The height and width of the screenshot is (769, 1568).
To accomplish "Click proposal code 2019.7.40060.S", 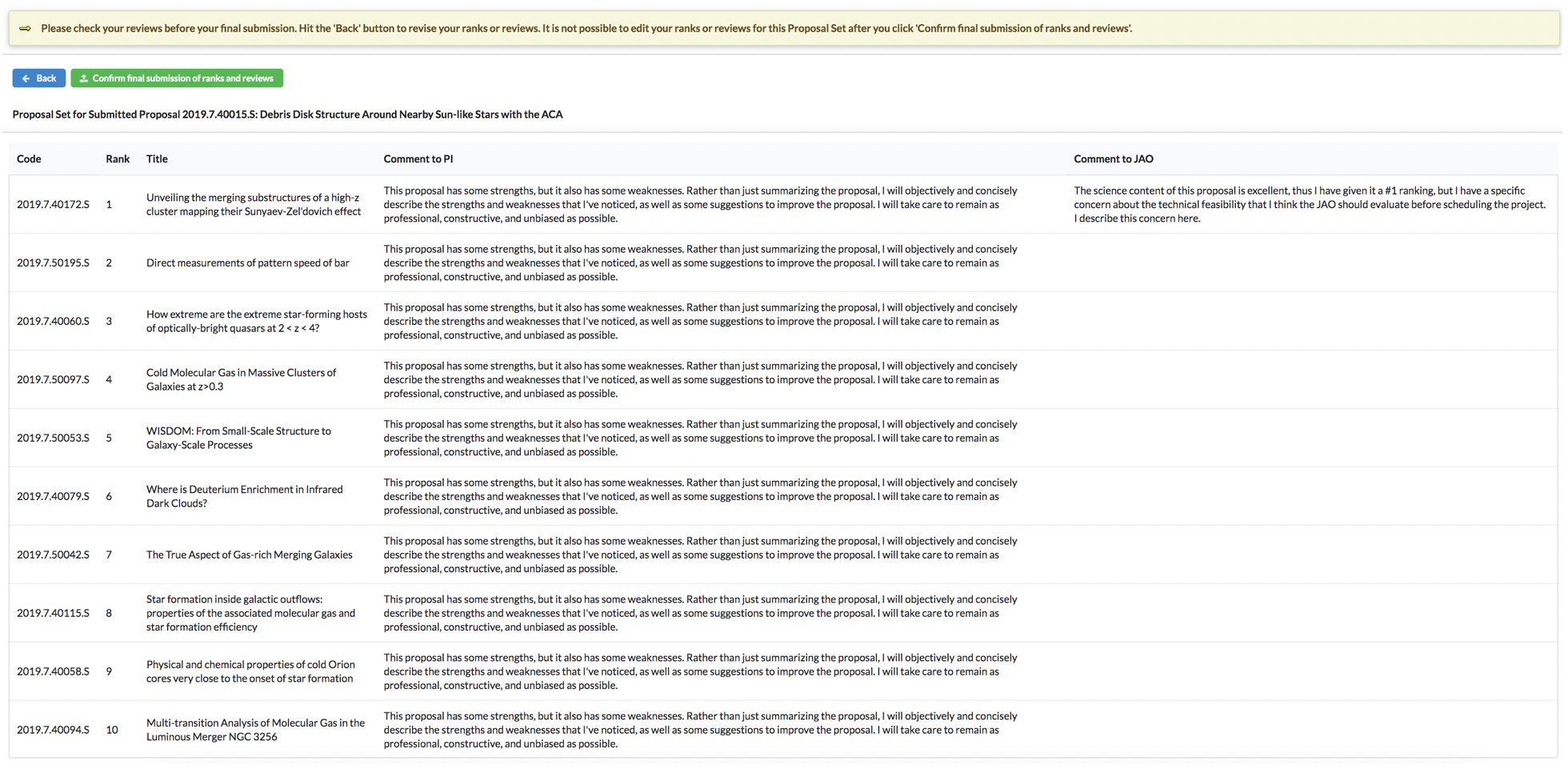I will [53, 322].
